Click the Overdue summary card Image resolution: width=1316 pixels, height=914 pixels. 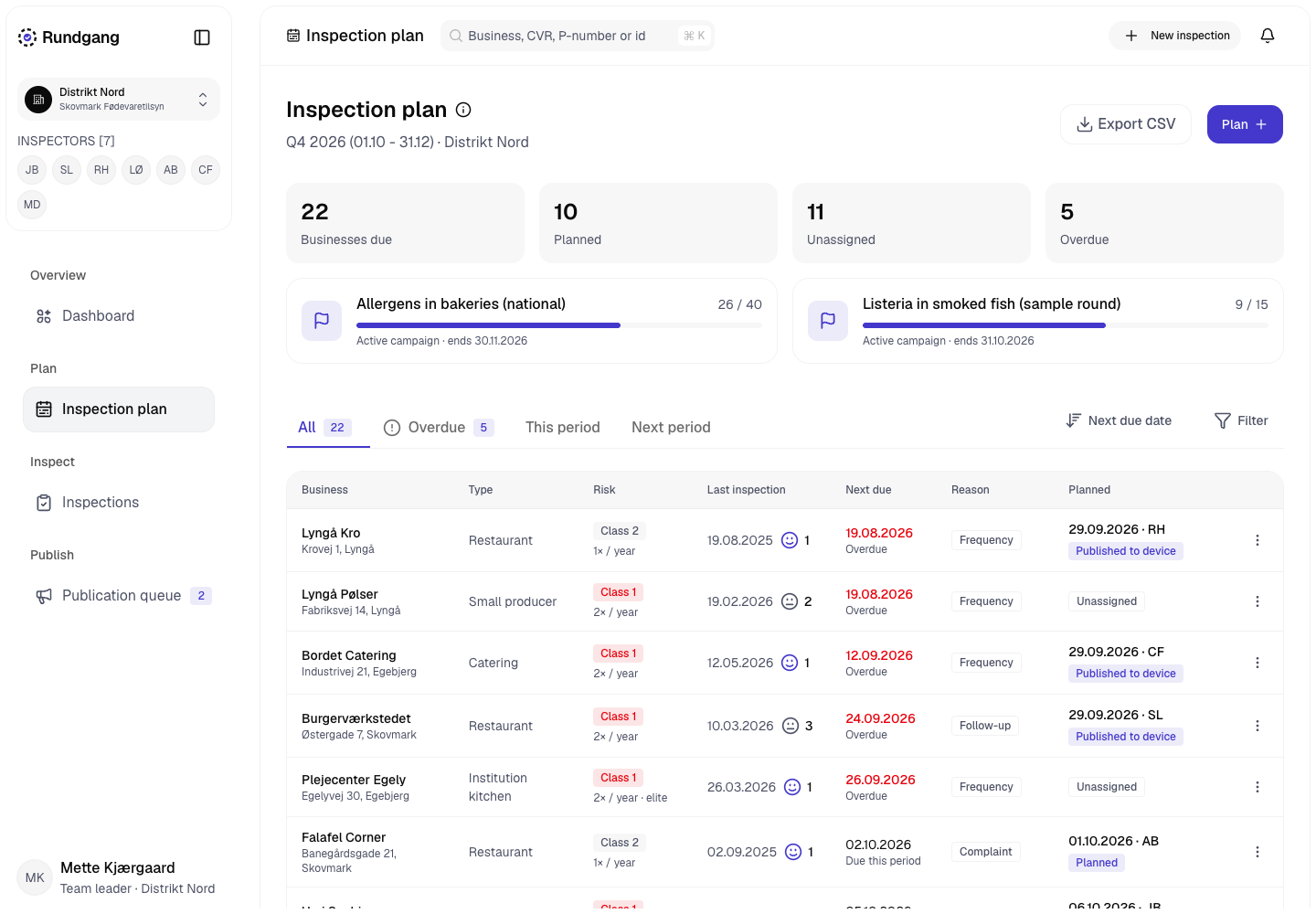[1164, 223]
